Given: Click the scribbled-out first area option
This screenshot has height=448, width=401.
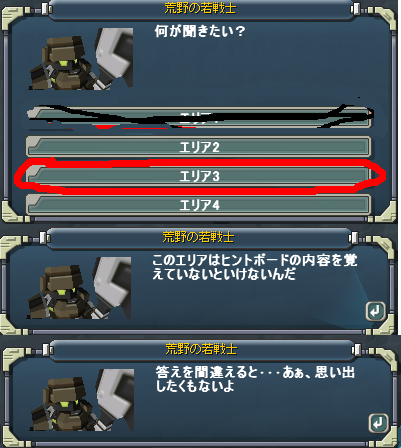Looking at the screenshot, I should click(198, 118).
